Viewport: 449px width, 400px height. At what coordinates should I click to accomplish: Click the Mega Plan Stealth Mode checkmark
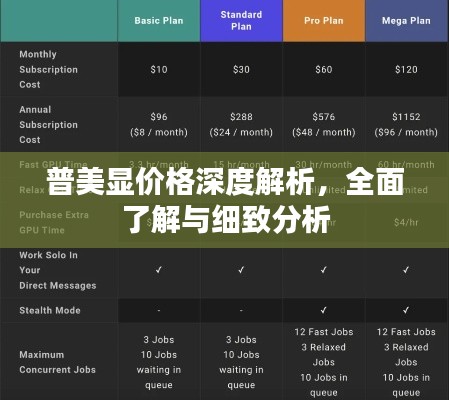coord(406,310)
